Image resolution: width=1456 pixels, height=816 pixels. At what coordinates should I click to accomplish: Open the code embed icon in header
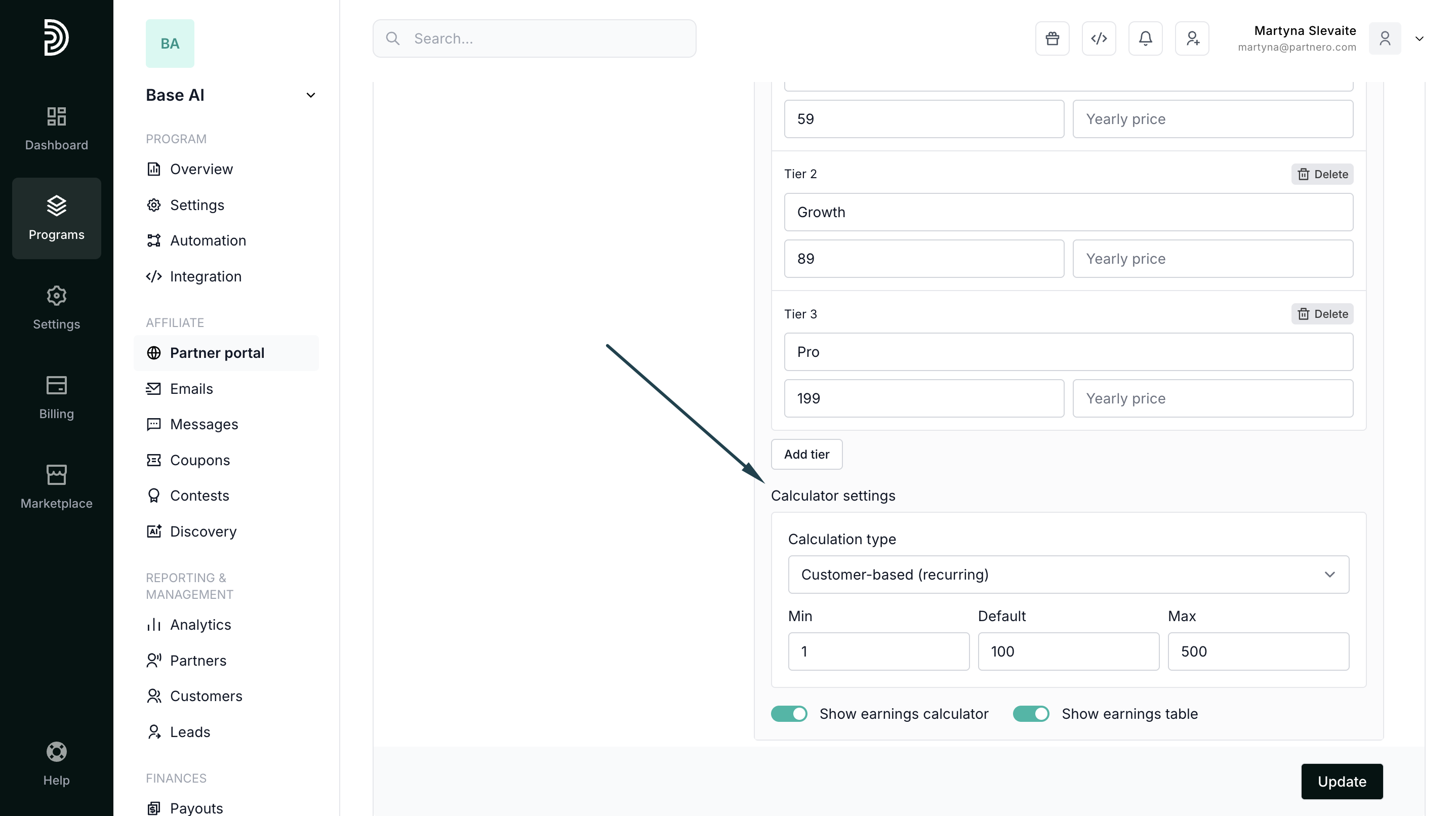[x=1098, y=38]
